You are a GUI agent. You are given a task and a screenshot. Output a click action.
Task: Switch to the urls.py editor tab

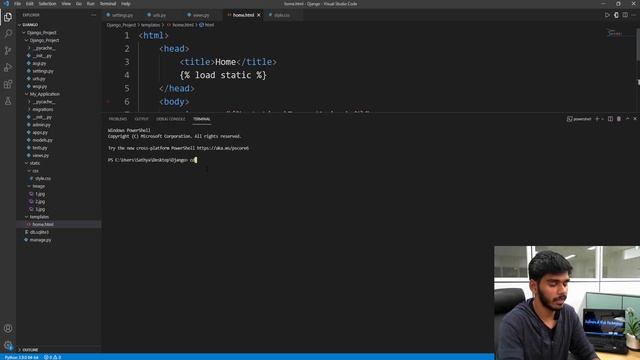159,15
